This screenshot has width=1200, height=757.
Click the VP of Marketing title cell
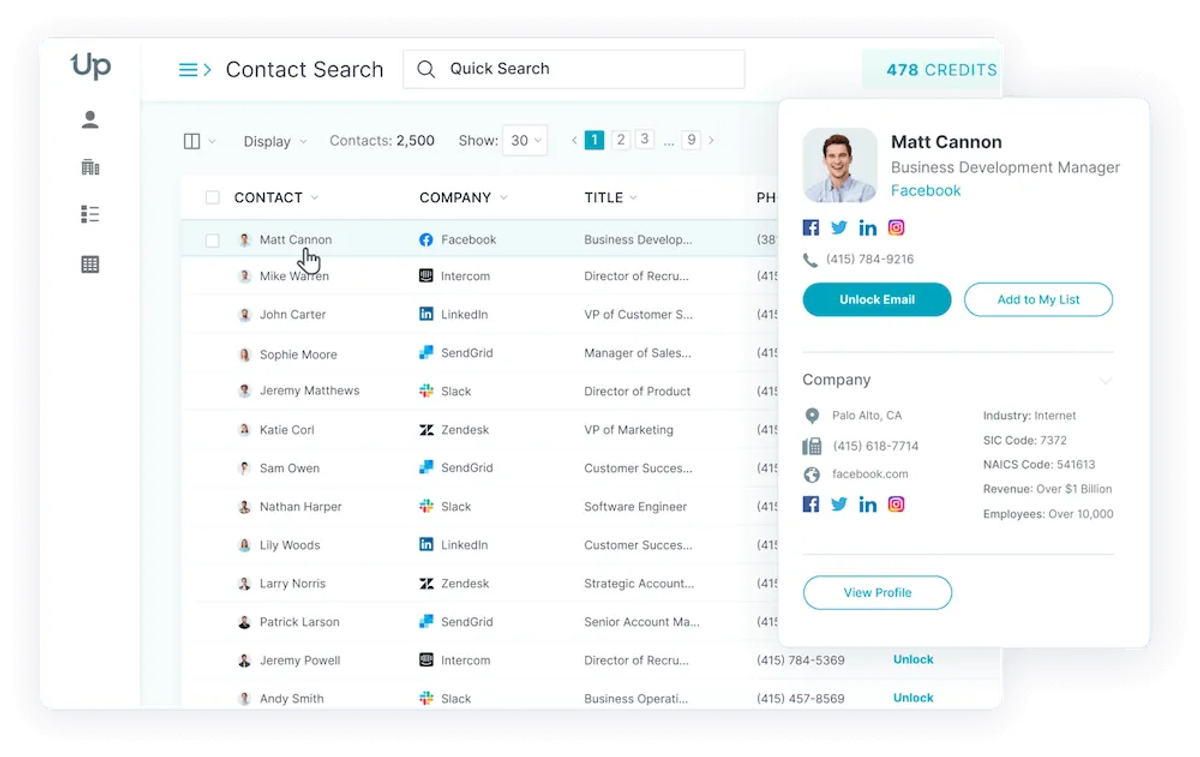(x=629, y=430)
